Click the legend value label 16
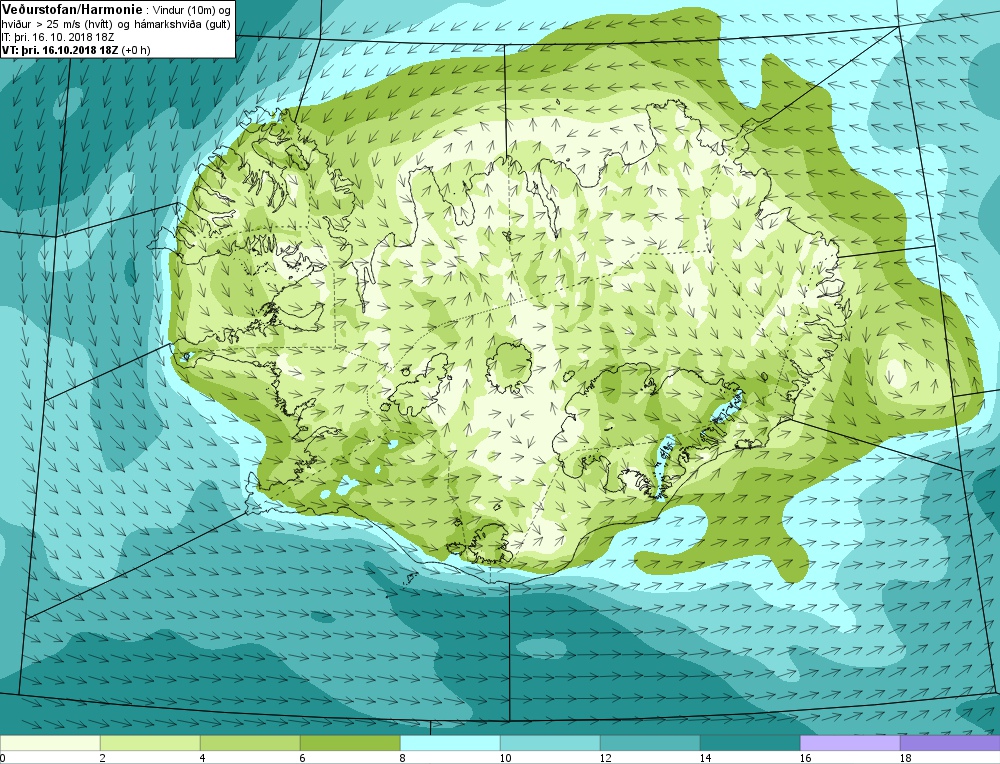This screenshot has width=1000, height=764. coord(805,758)
